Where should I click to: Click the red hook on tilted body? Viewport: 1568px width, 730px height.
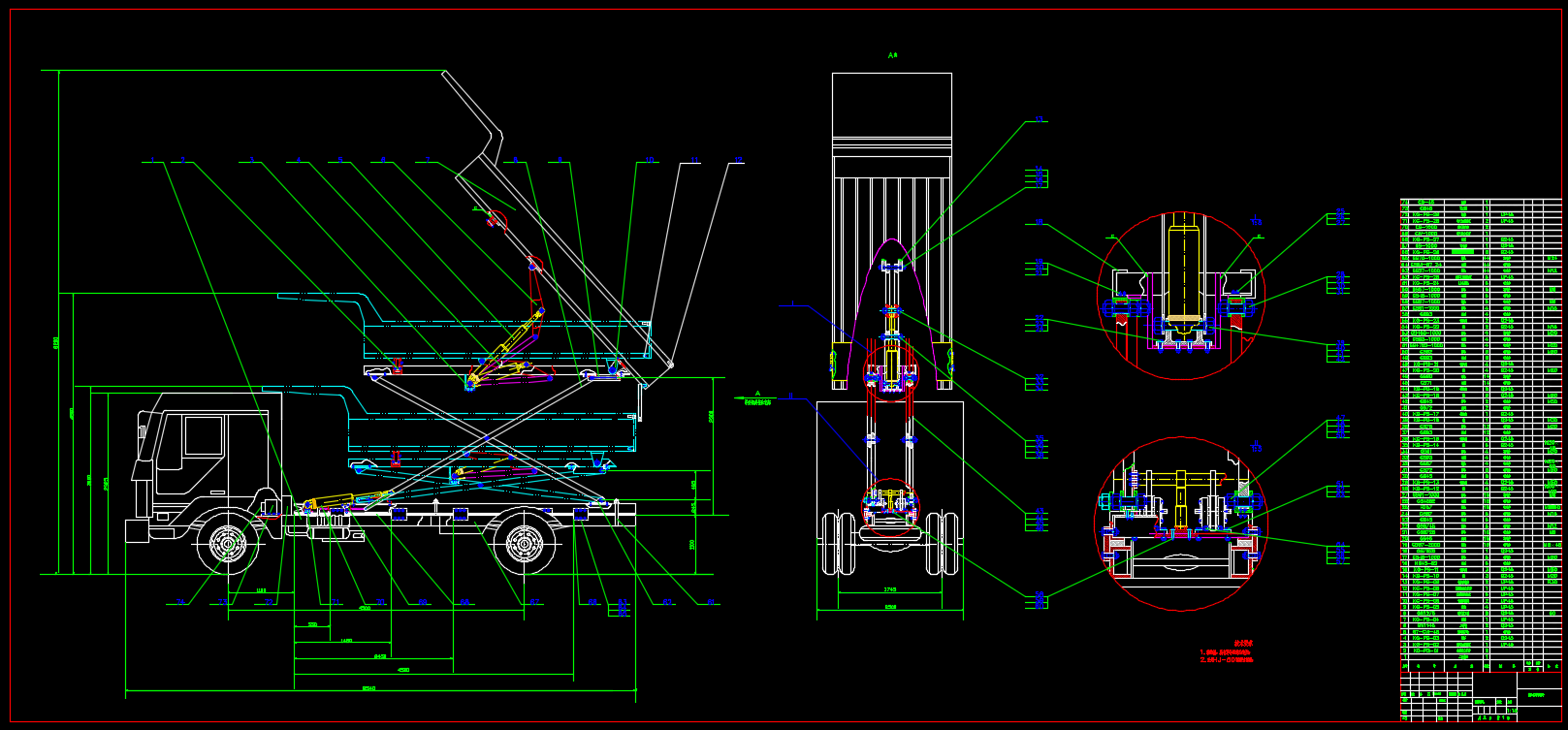[x=497, y=221]
